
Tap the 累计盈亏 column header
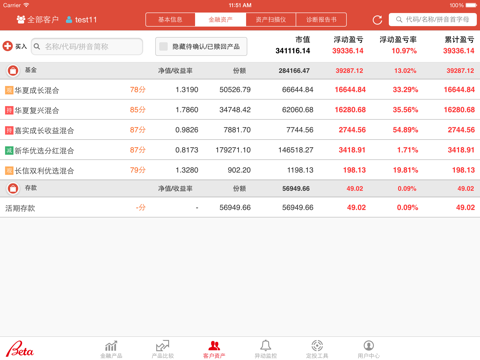point(459,40)
